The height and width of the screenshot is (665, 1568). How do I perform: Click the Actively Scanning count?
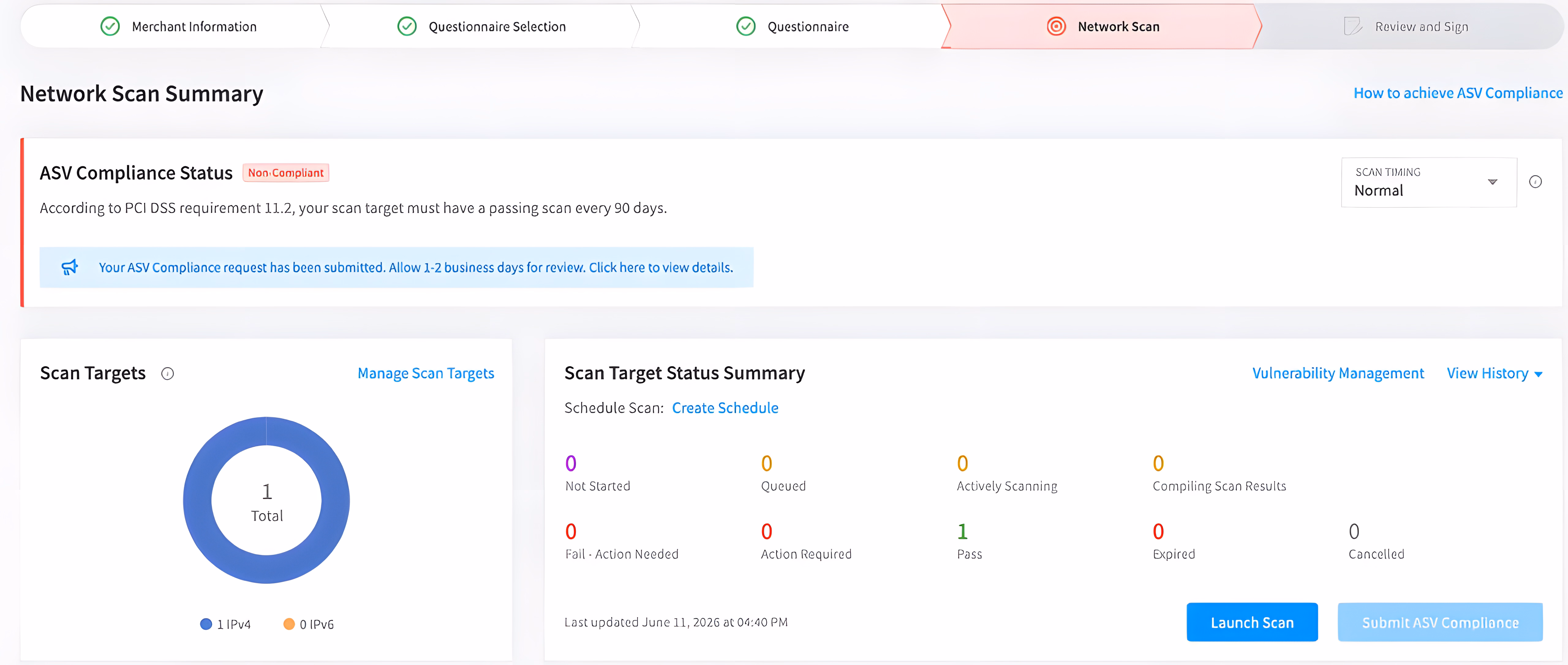pos(962,464)
